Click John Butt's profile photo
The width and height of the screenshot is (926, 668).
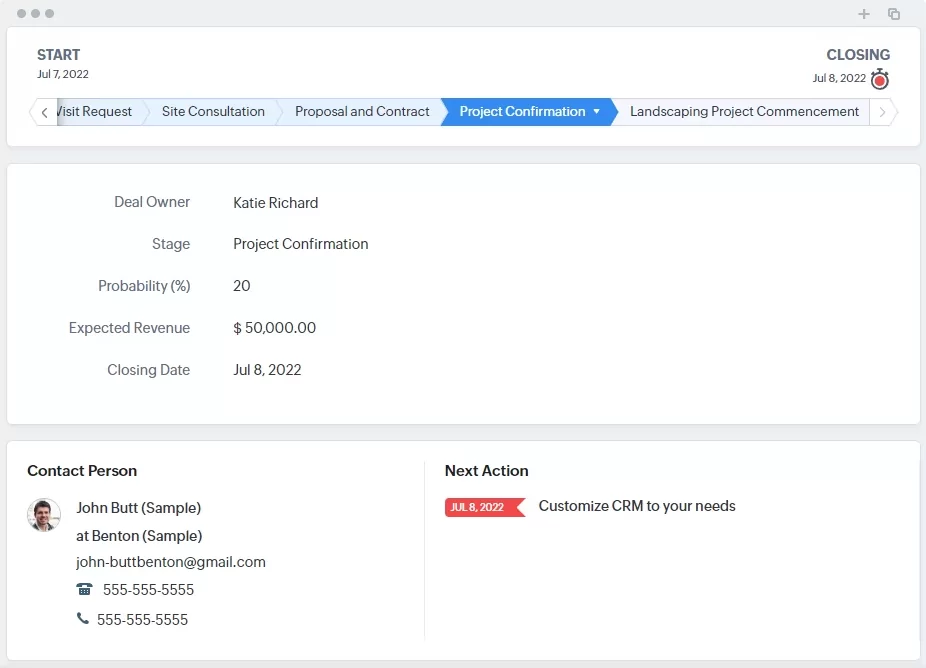(44, 515)
